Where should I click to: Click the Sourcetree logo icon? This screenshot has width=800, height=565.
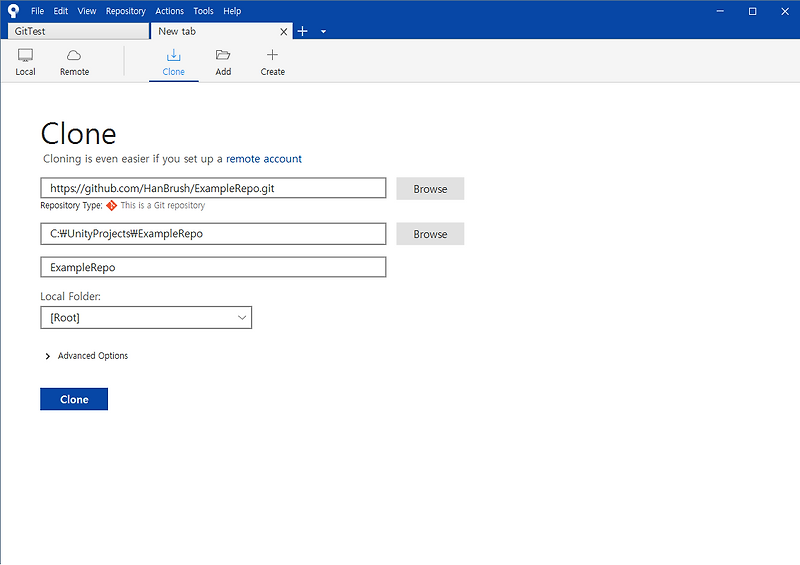13,11
